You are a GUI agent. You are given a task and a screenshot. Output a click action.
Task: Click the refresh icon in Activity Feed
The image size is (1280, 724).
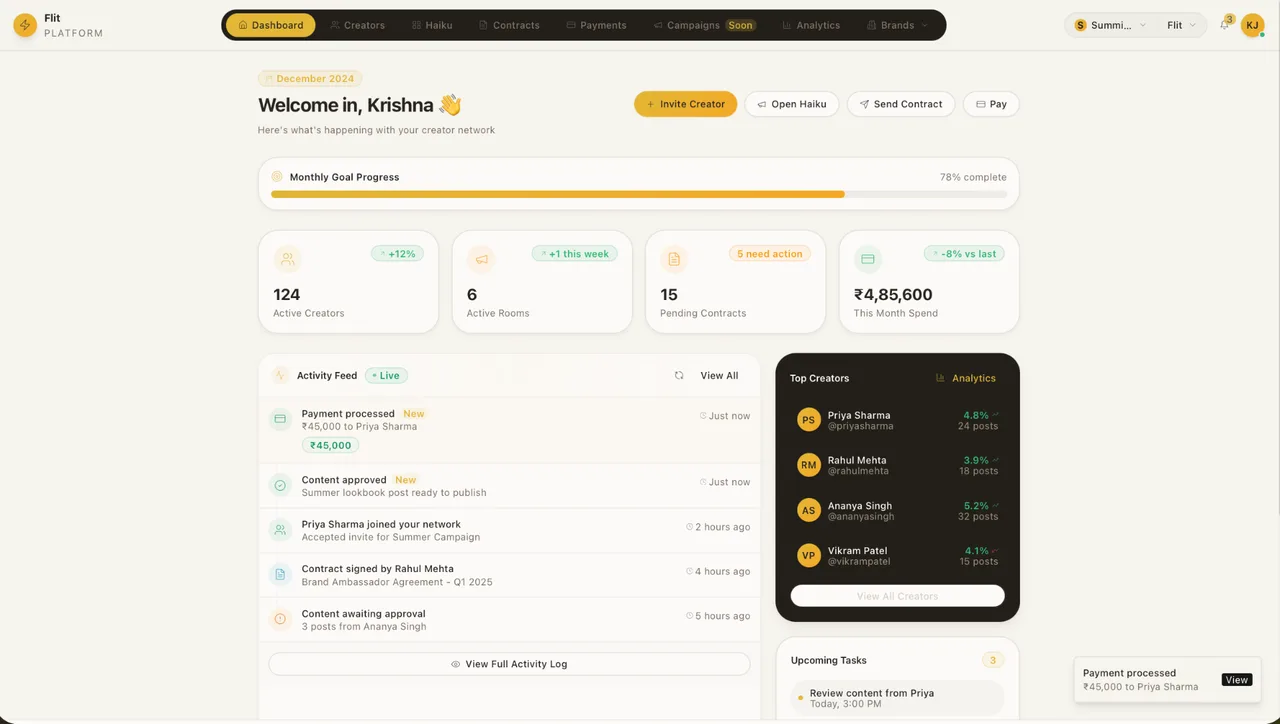click(679, 375)
